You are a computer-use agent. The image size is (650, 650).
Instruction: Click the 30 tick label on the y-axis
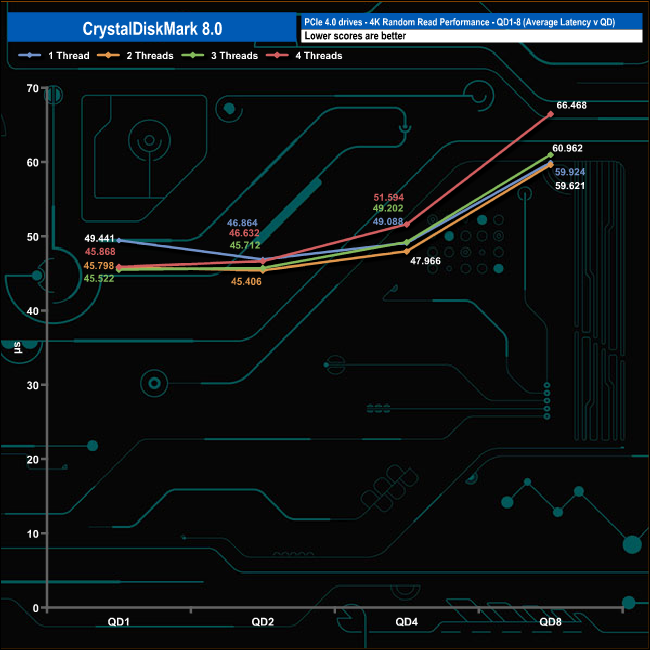(32, 385)
